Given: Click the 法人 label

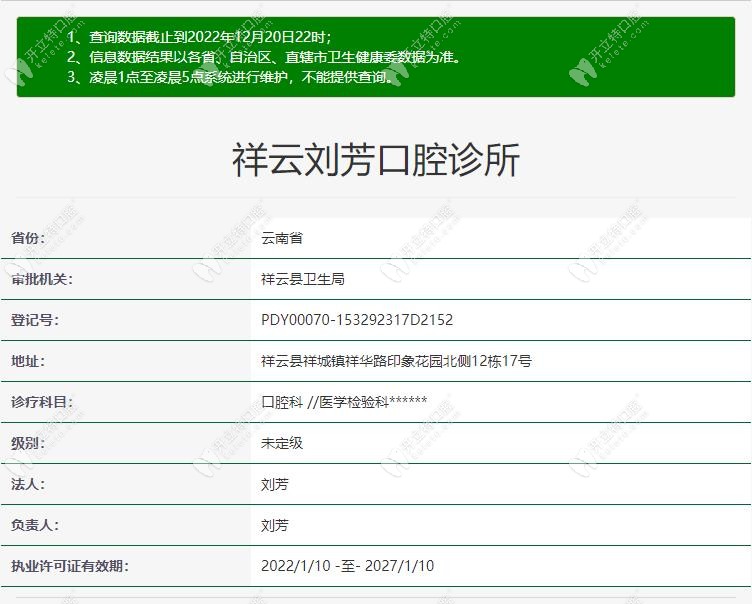Looking at the screenshot, I should [28, 484].
